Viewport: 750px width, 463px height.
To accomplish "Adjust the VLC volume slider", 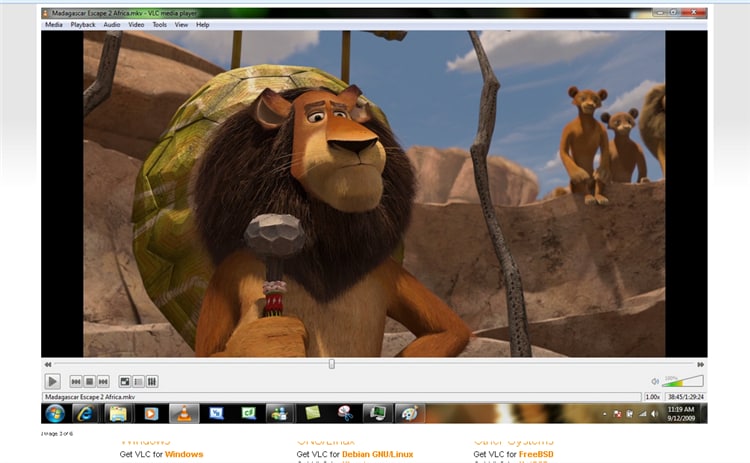I will [x=683, y=381].
